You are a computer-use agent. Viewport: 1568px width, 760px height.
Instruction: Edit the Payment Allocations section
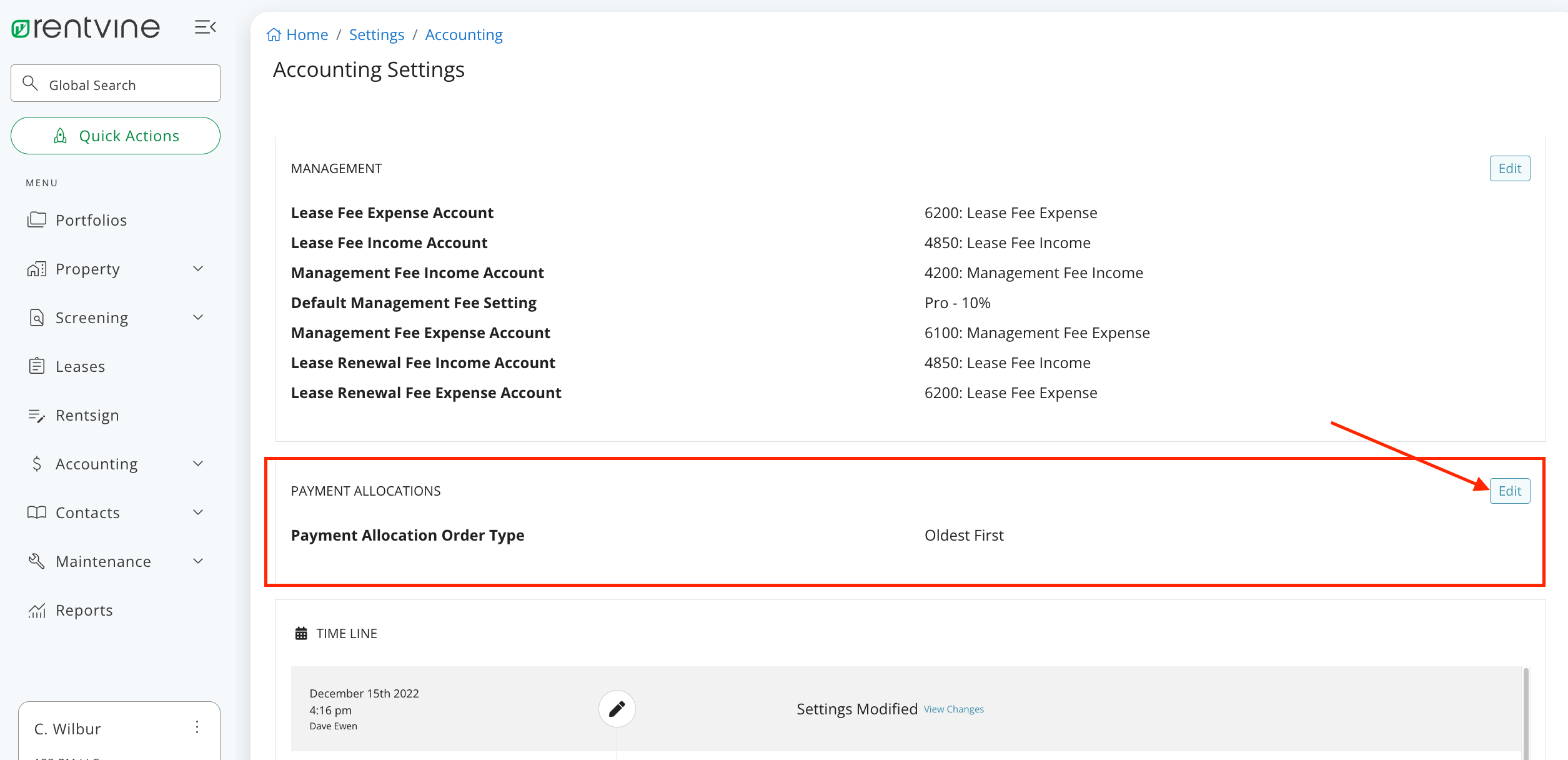1510,491
